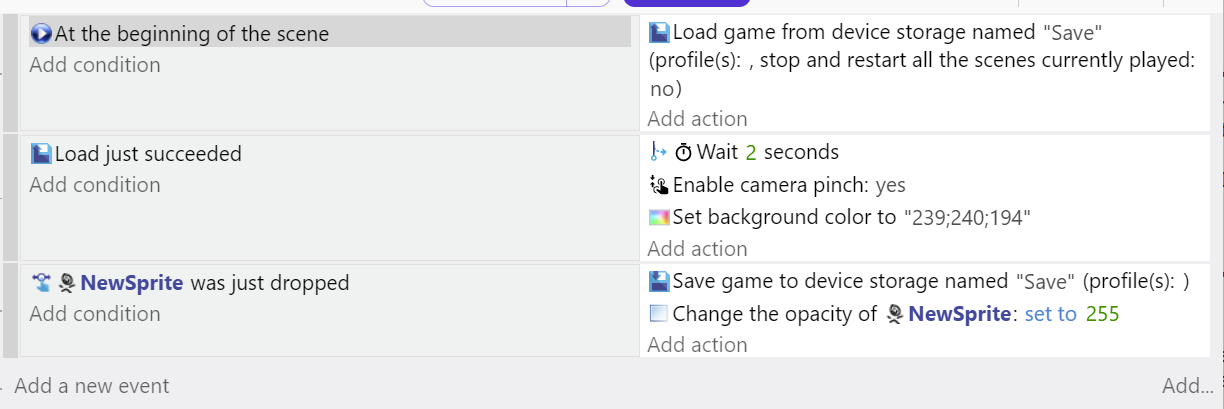
Task: Click the stopwatch icon of the Wait action
Action: click(x=684, y=153)
